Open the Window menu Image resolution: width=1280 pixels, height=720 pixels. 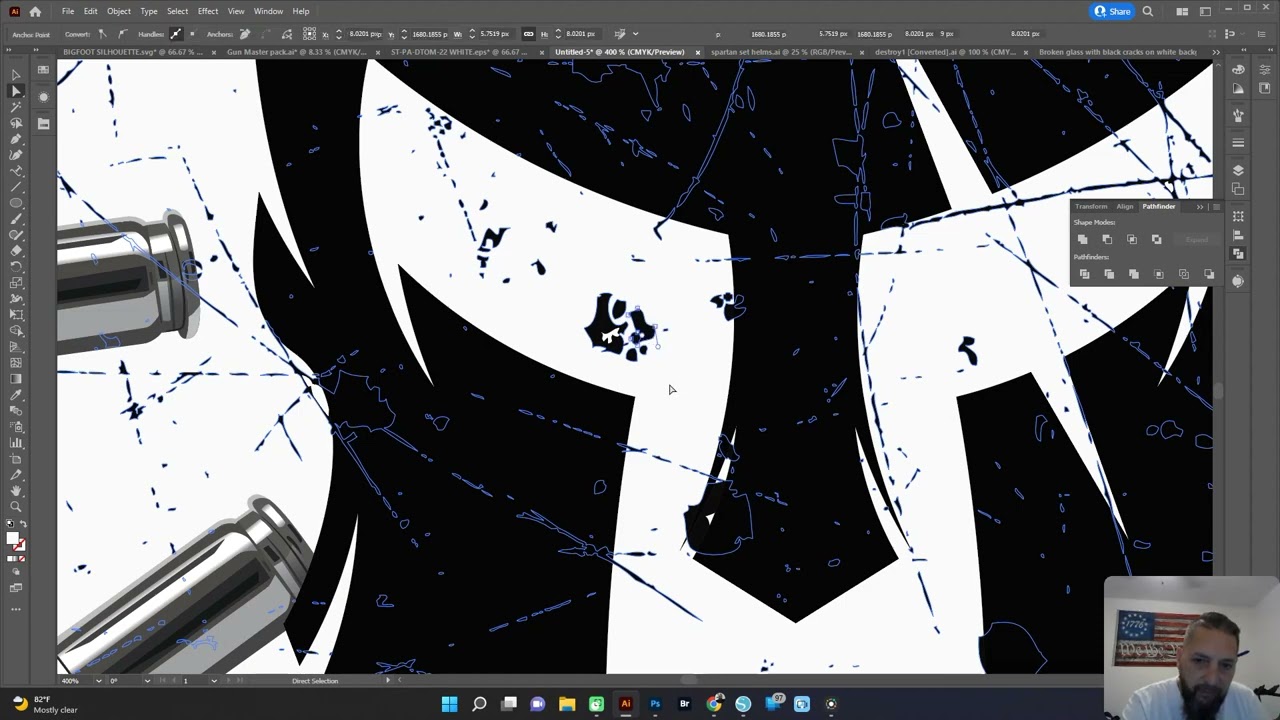coord(268,11)
